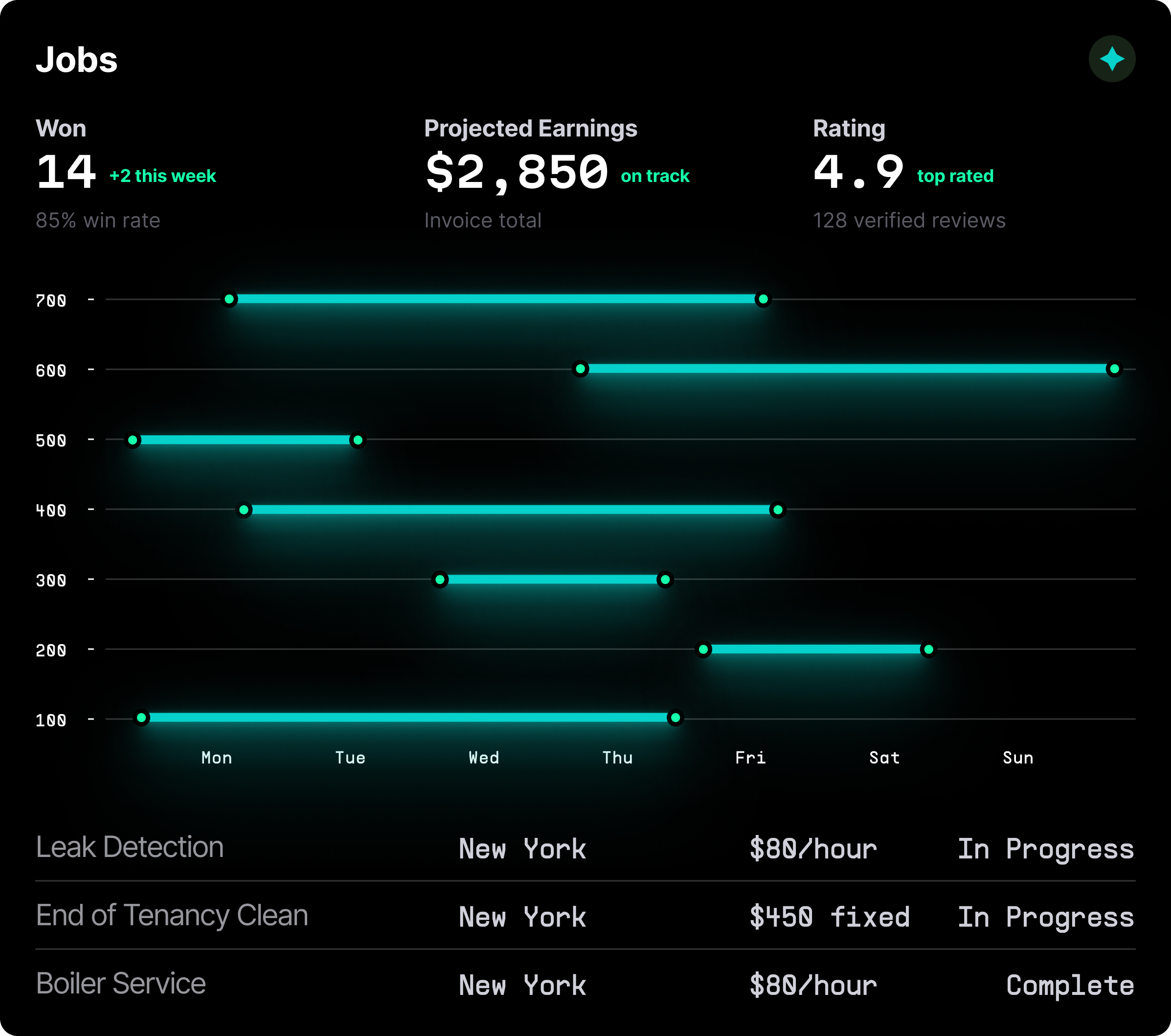Click the start handle of the 700 bar
Viewport: 1171px width, 1036px height.
pyautogui.click(x=229, y=299)
